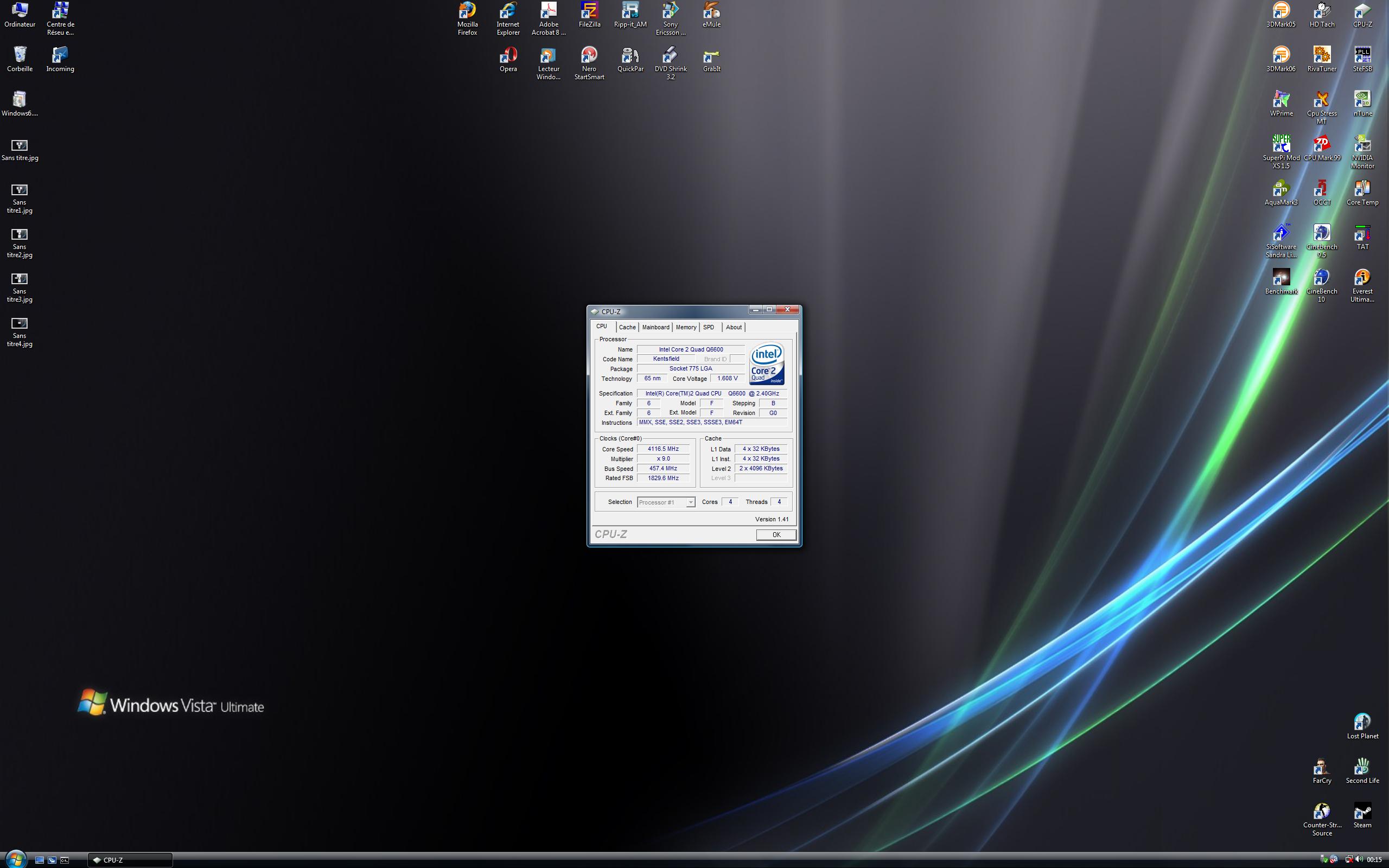Select the Lost Planet game shortcut
Screen dimensions: 1389x868
pos(1362,726)
